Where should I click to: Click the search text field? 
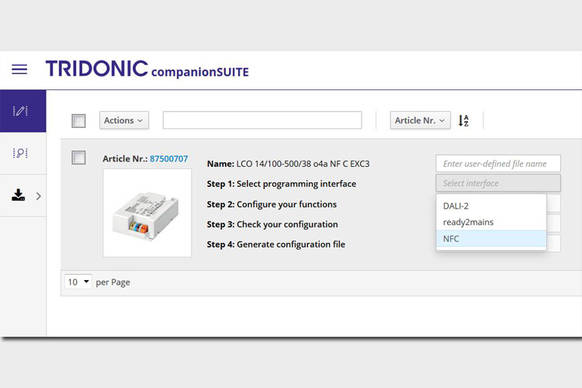(262, 120)
